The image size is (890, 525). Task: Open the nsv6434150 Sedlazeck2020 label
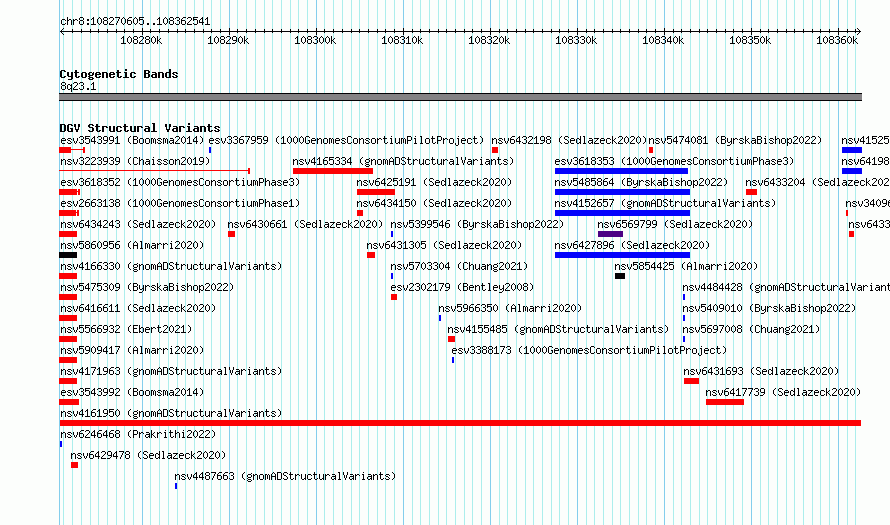pos(434,203)
